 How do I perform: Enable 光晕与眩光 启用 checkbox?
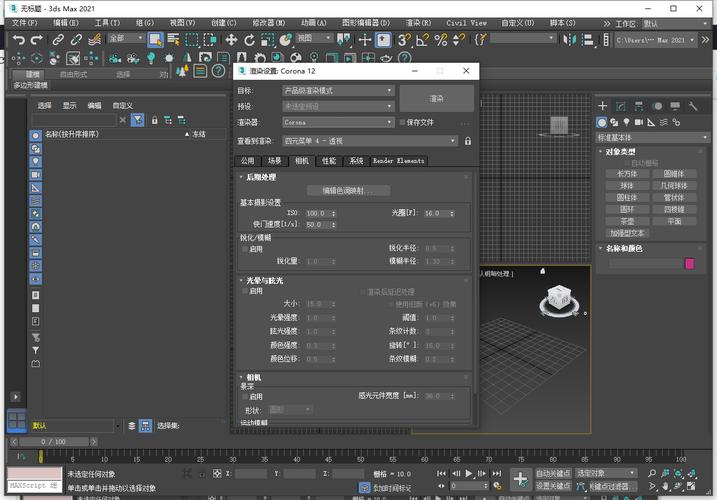tap(245, 291)
